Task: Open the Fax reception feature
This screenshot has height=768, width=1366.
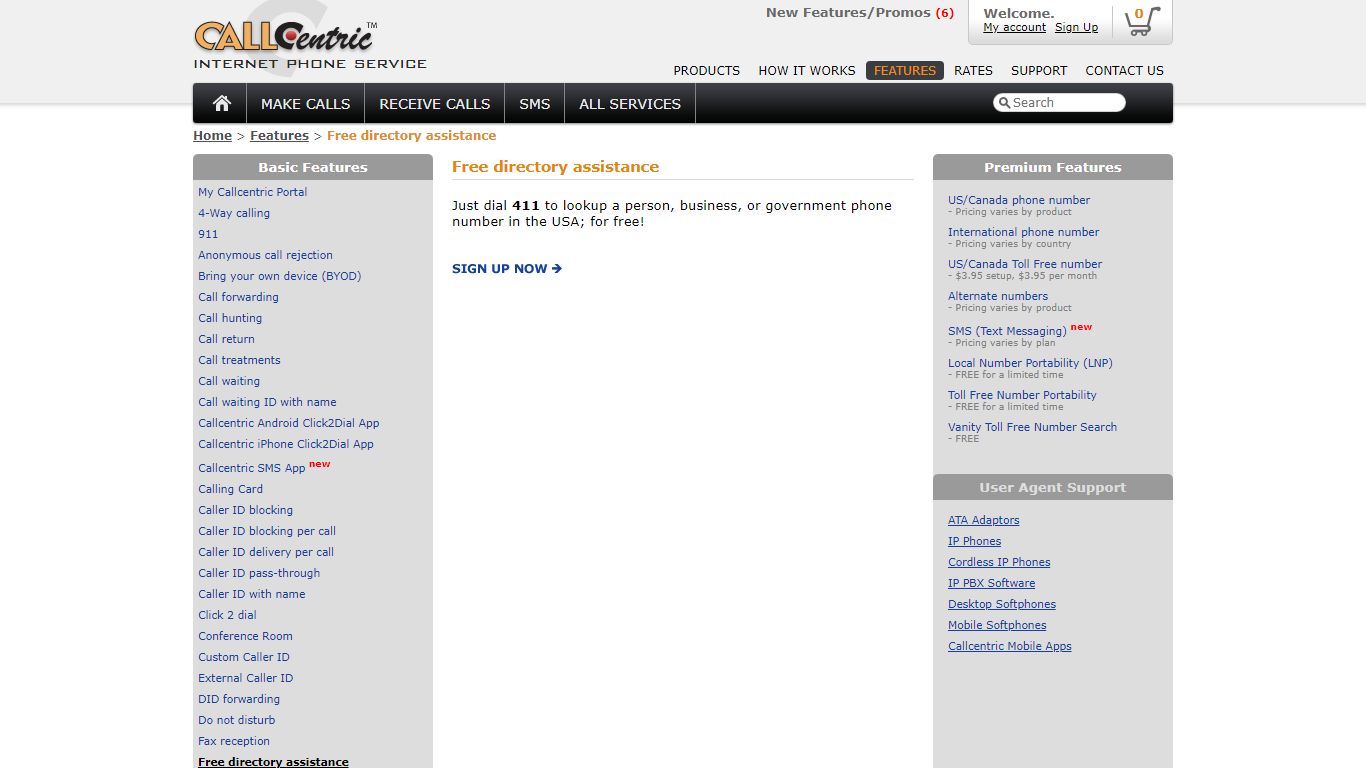Action: click(234, 741)
